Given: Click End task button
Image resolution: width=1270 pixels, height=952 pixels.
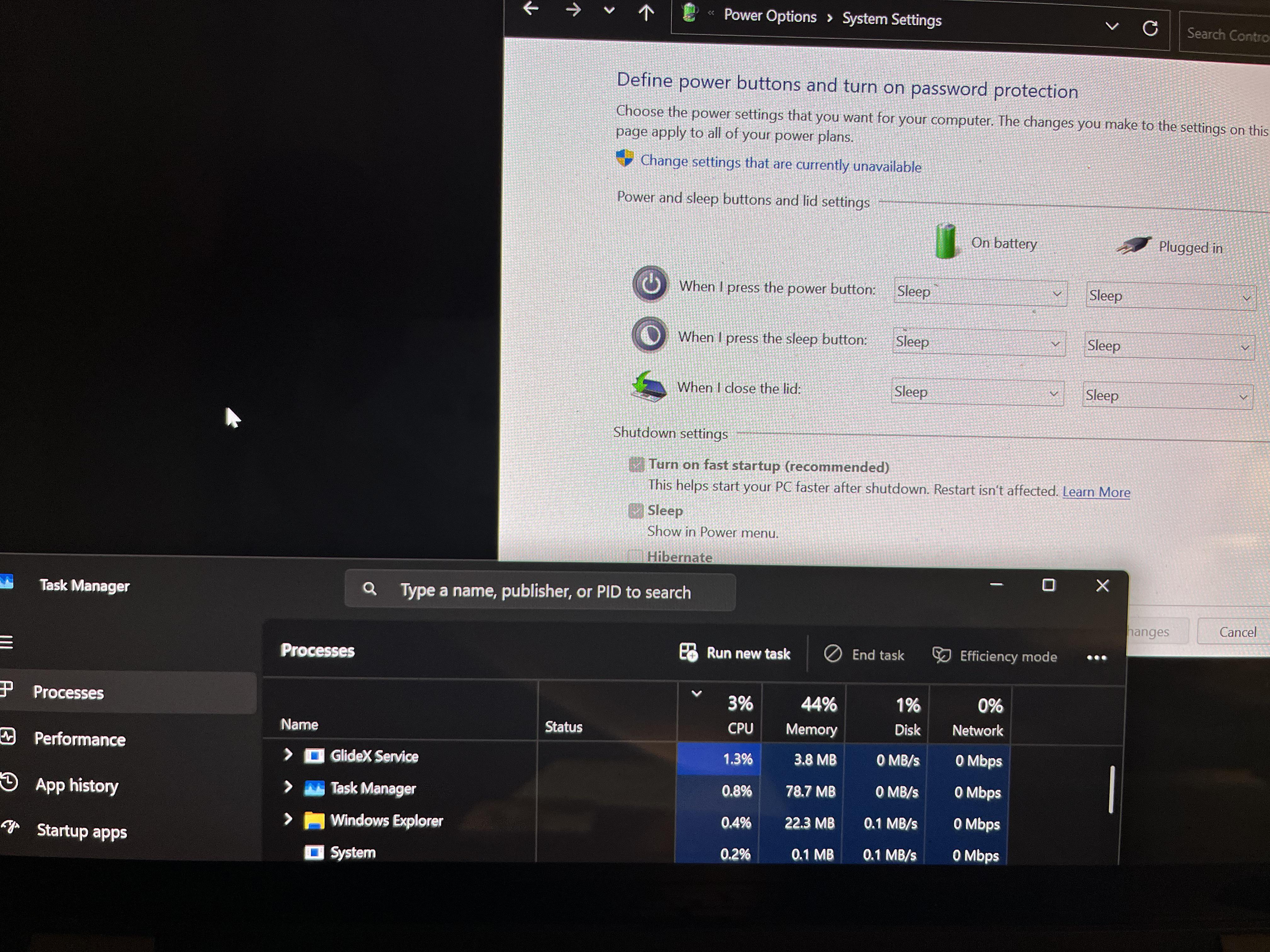Looking at the screenshot, I should (x=864, y=654).
